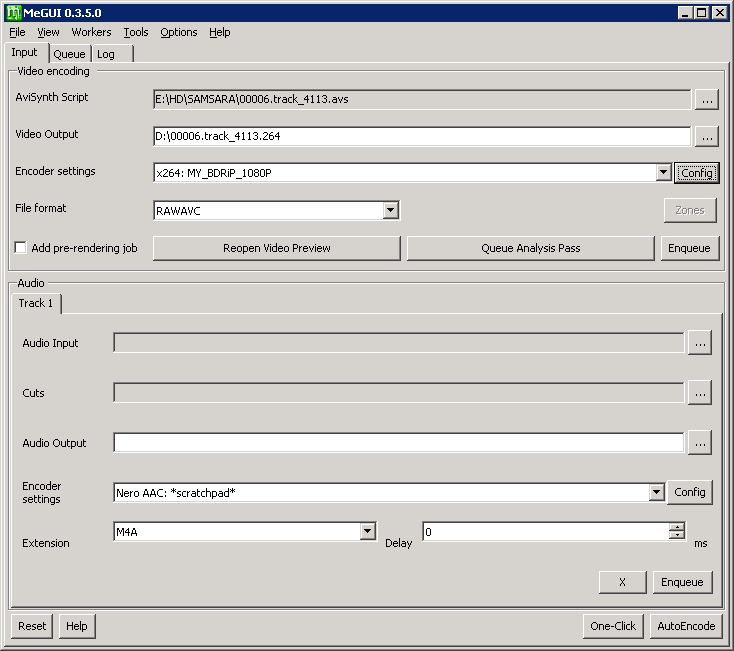Open the Workers menu
Viewport: 734px width, 651px height.
tap(91, 32)
